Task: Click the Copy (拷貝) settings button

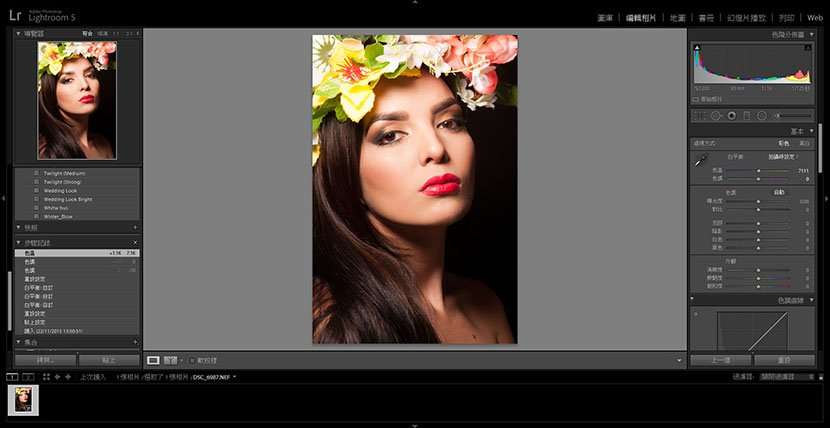Action: pos(46,360)
